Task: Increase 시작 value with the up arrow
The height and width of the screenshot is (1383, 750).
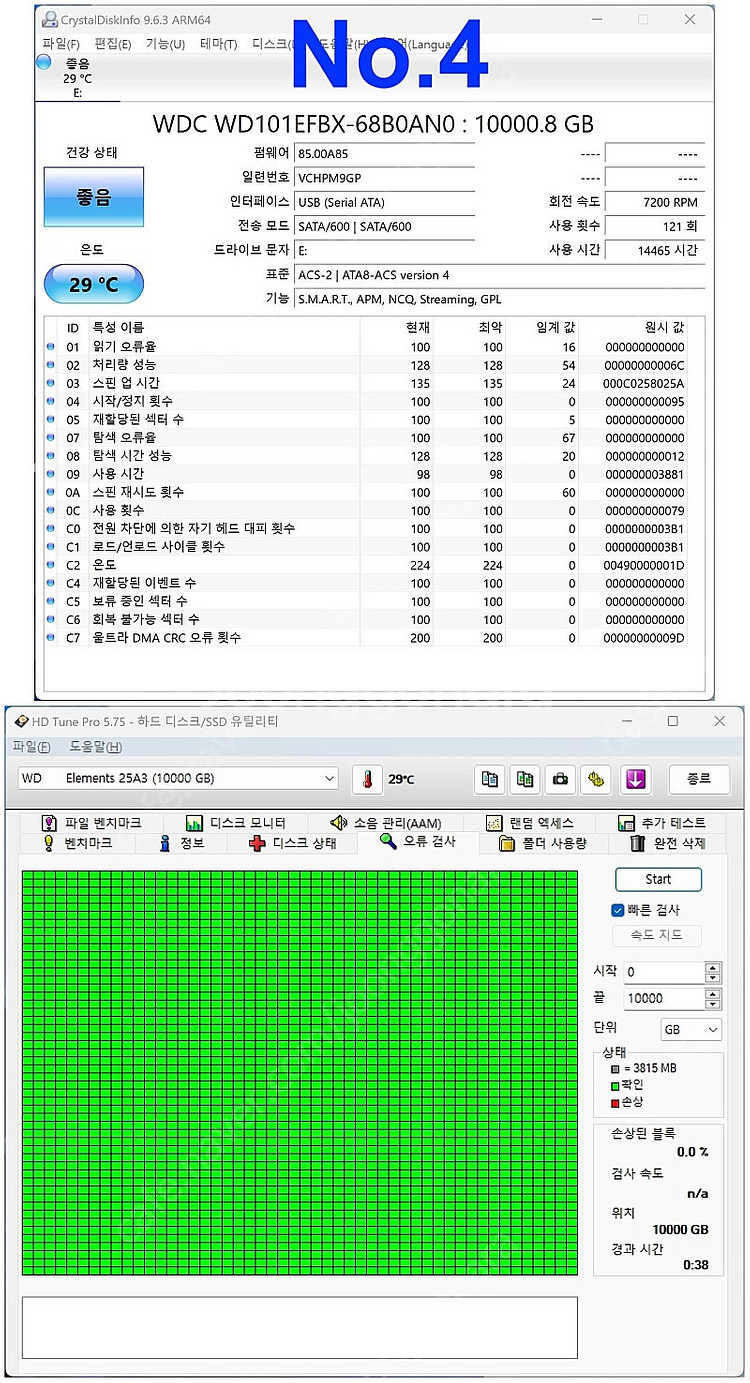Action: 712,967
